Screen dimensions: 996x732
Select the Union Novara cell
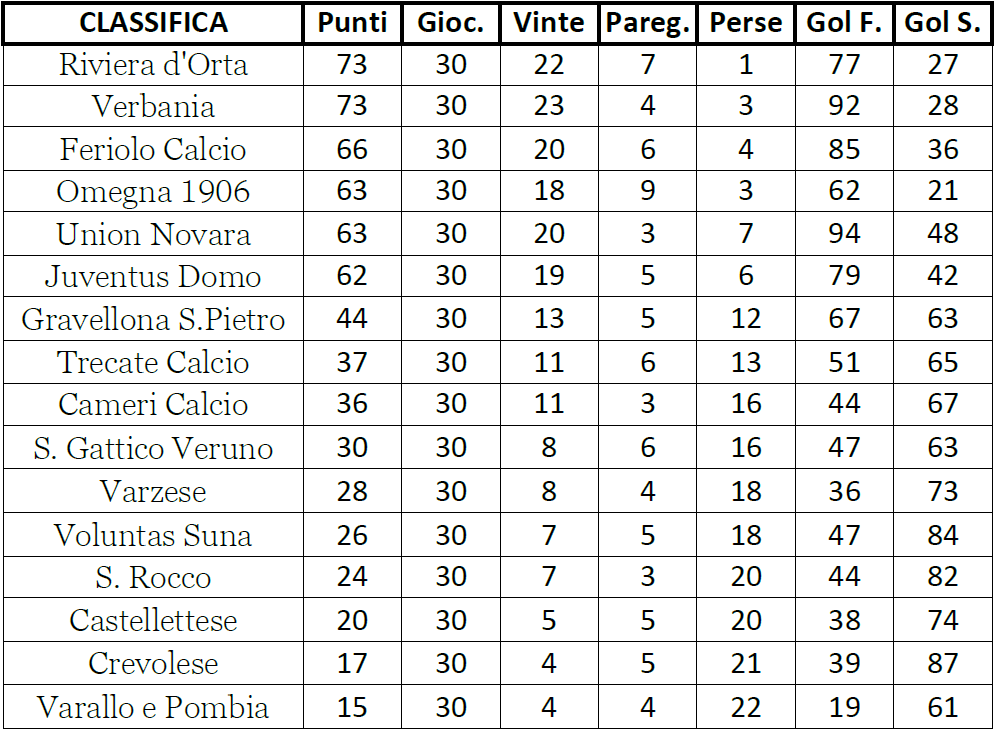(x=153, y=234)
